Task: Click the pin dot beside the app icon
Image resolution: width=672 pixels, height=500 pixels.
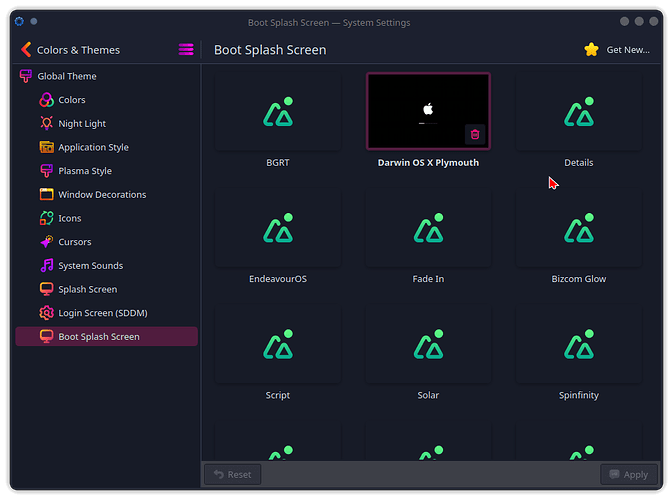Action: (34, 21)
